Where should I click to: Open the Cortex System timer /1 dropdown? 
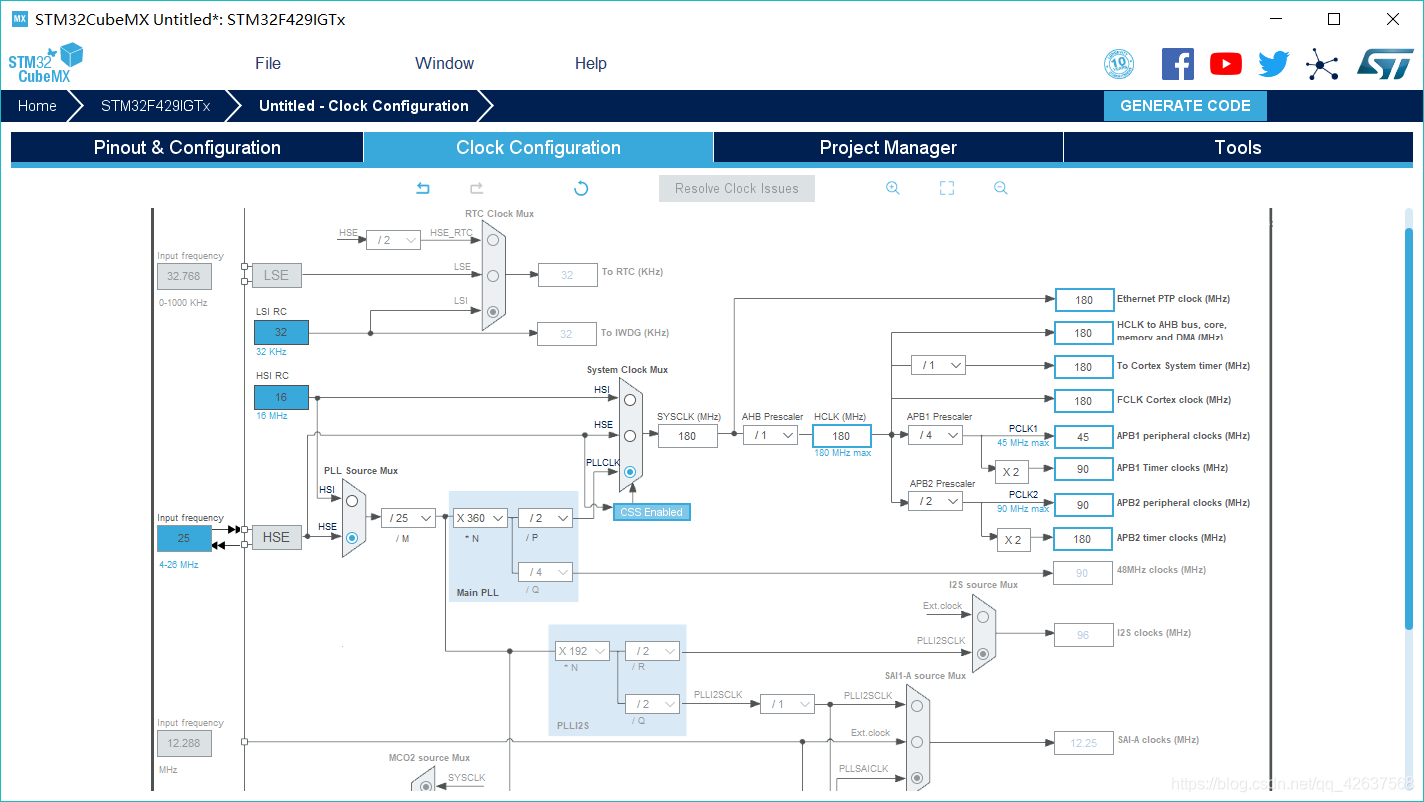[938, 365]
